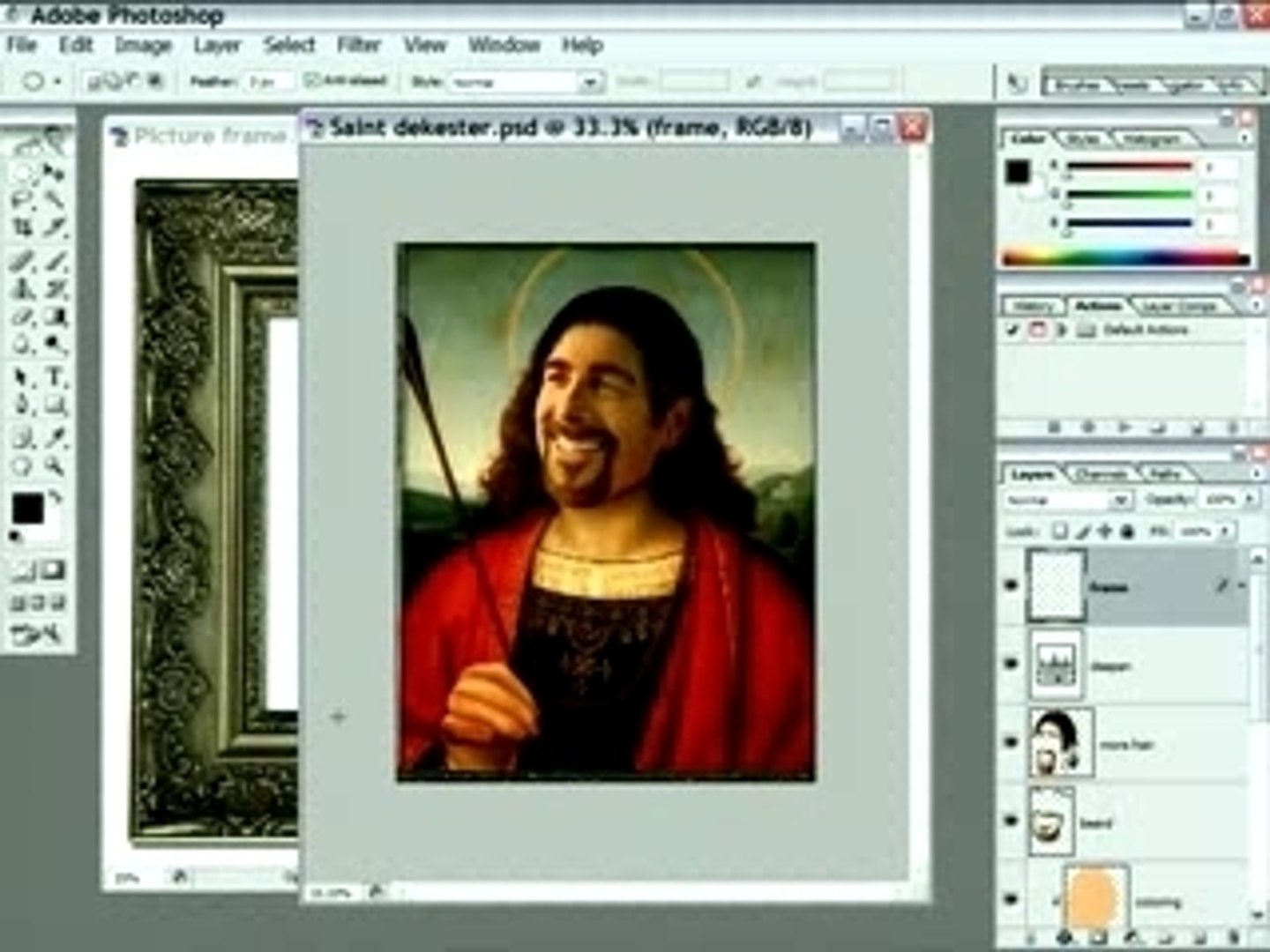Open the Opacity slider arrow
Screen dimensions: 1270x952
(x=1250, y=500)
